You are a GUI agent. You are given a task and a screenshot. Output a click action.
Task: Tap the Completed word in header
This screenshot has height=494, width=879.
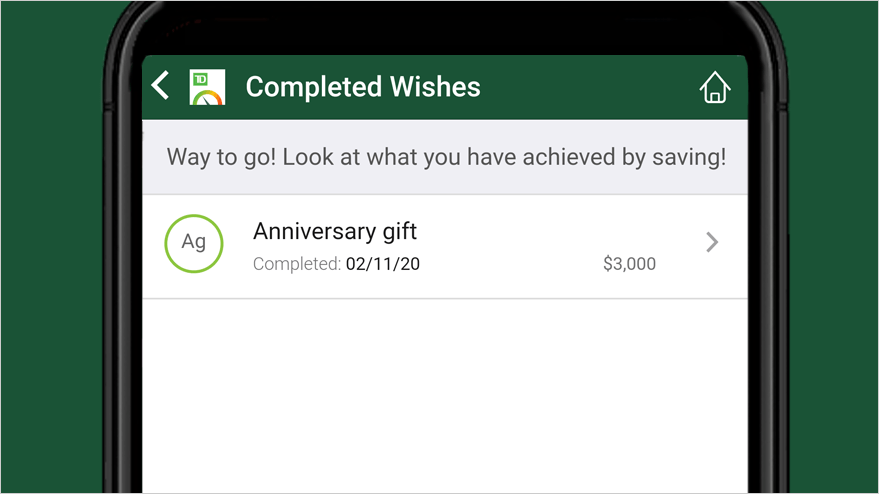coord(314,87)
